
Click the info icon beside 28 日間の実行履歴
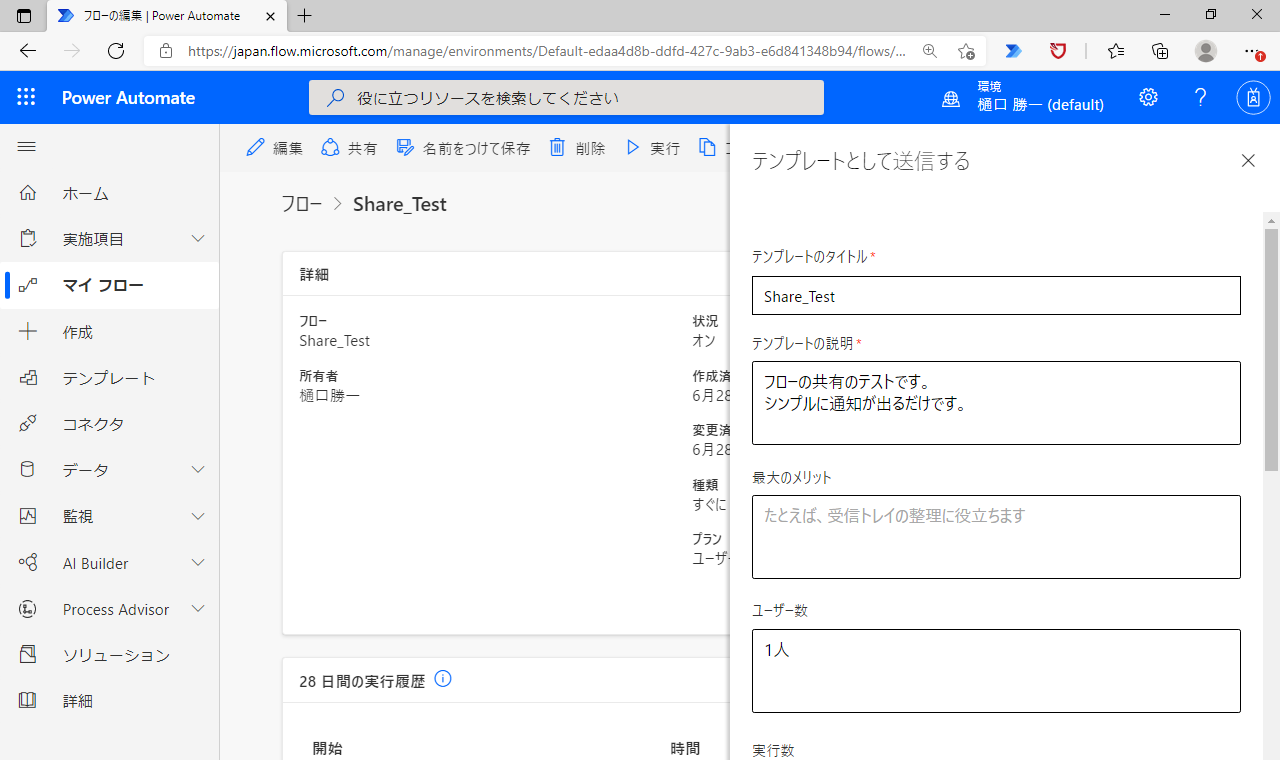(x=444, y=679)
